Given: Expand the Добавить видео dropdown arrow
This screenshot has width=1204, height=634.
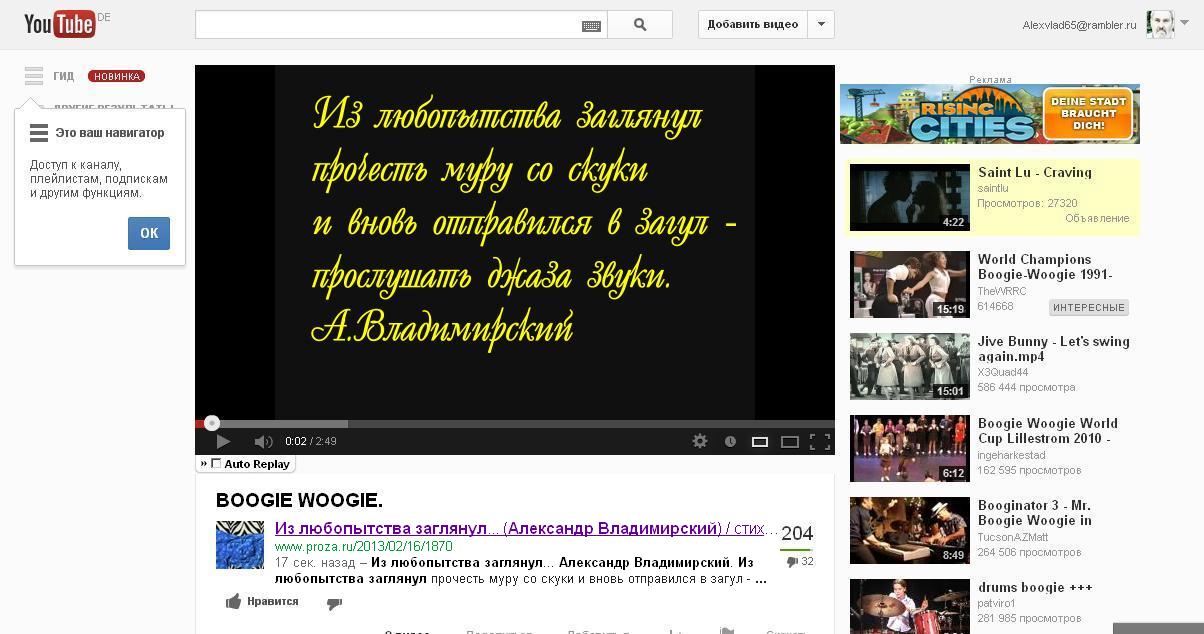Looking at the screenshot, I should (x=821, y=25).
